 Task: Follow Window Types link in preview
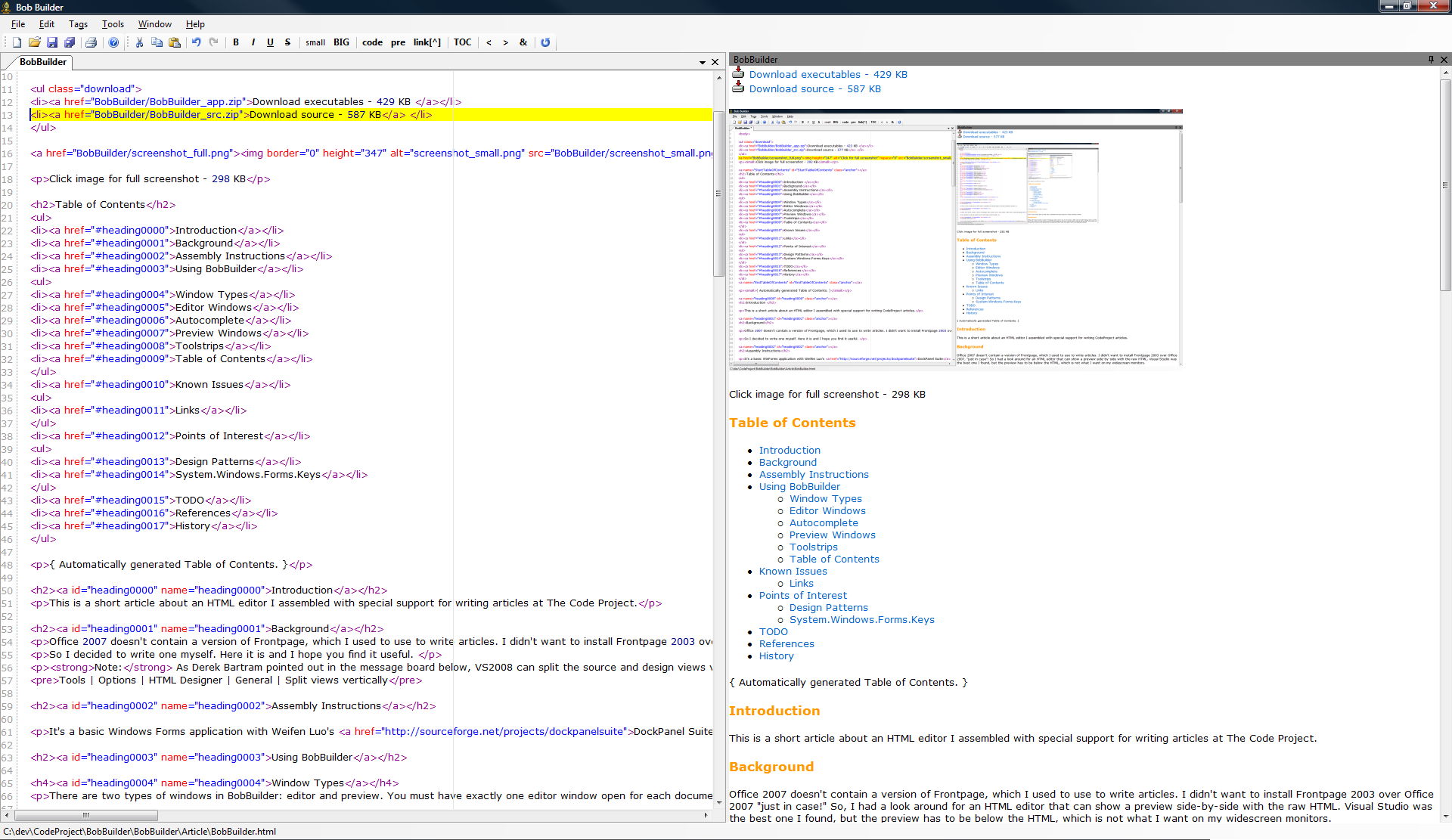point(826,498)
